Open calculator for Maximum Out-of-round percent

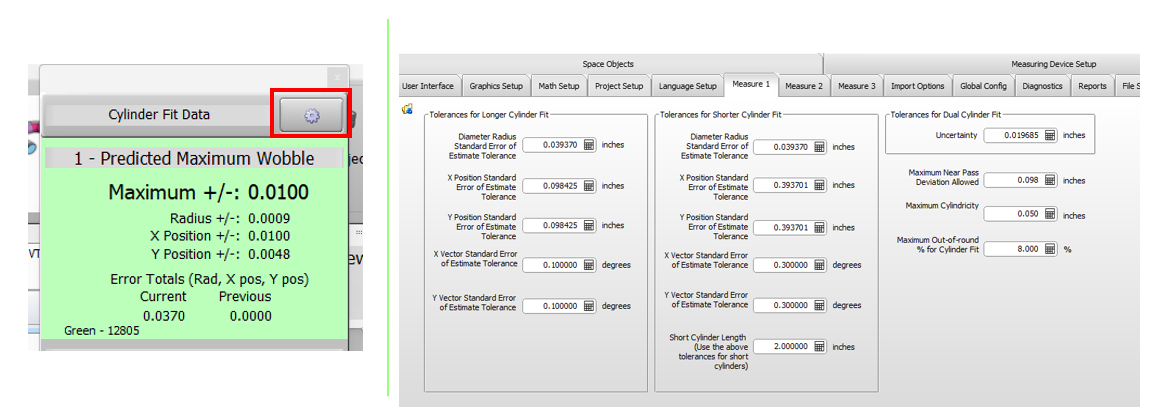pyautogui.click(x=1050, y=248)
